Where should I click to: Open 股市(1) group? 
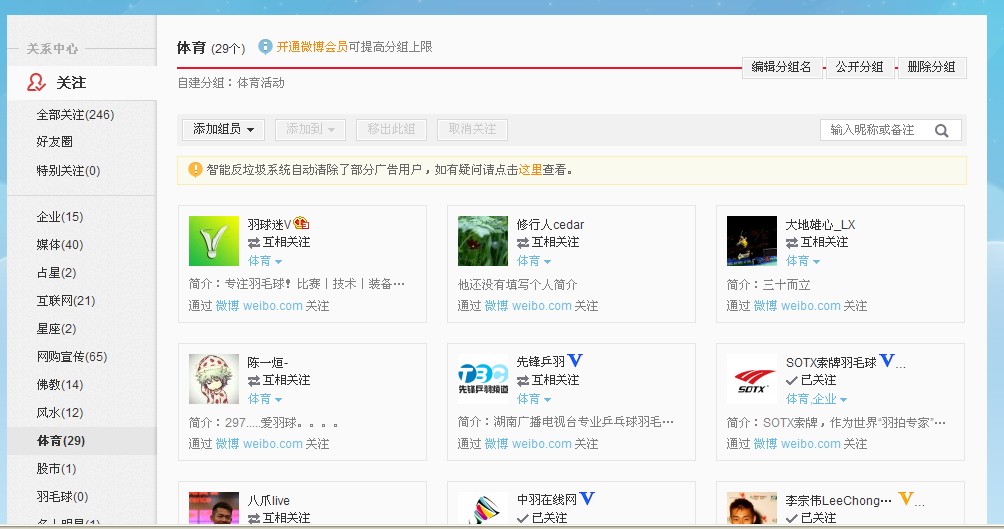(x=56, y=469)
